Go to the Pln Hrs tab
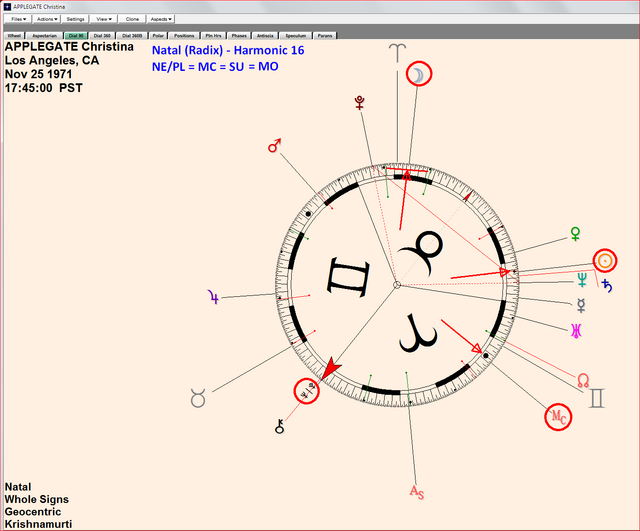The image size is (640, 531). coord(213,36)
